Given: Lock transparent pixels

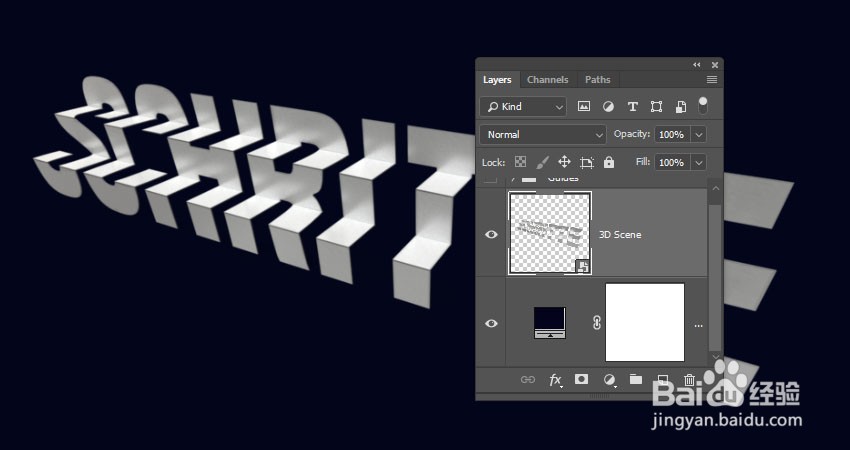Looking at the screenshot, I should 520,162.
